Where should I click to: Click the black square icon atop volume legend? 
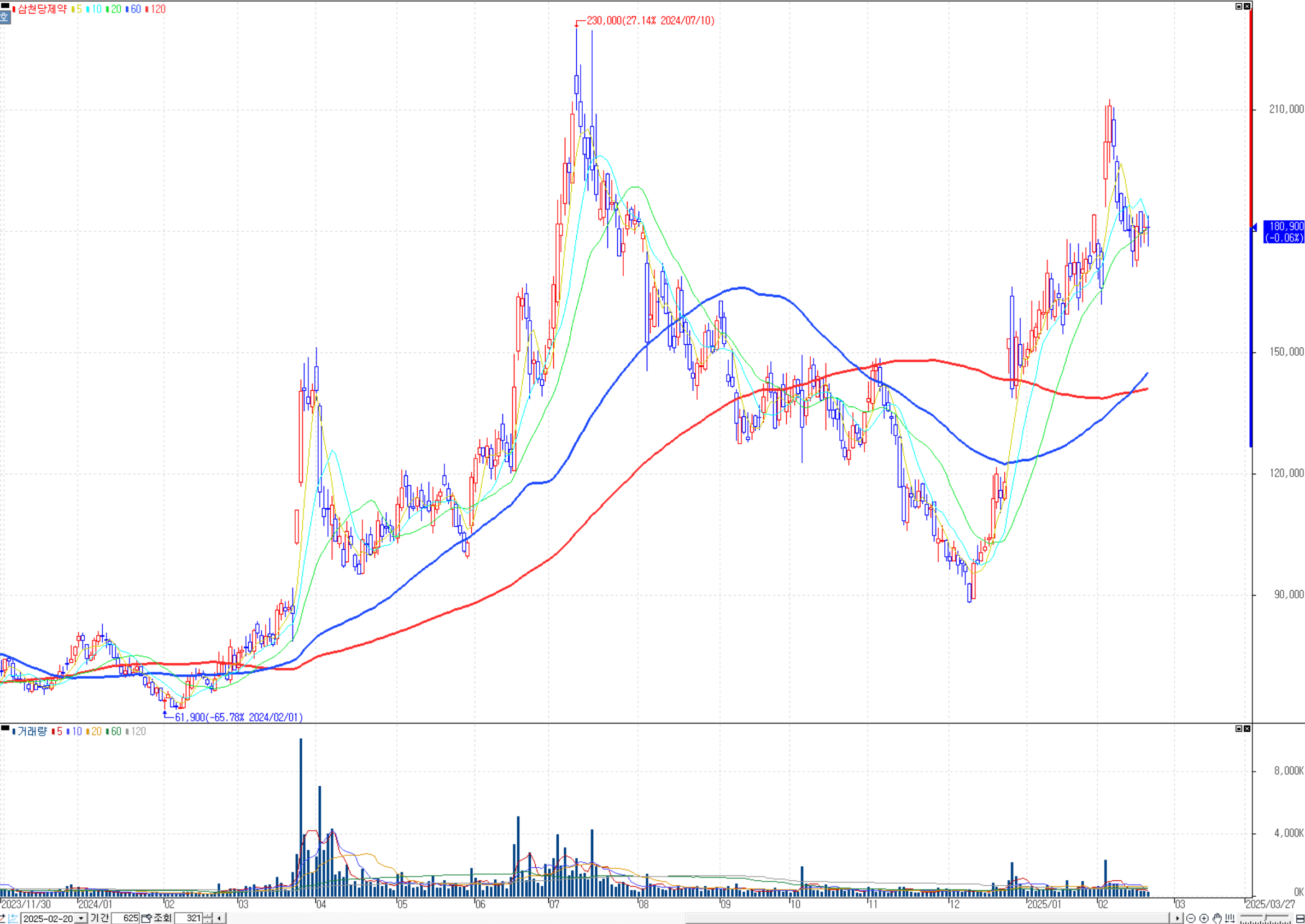point(5,728)
